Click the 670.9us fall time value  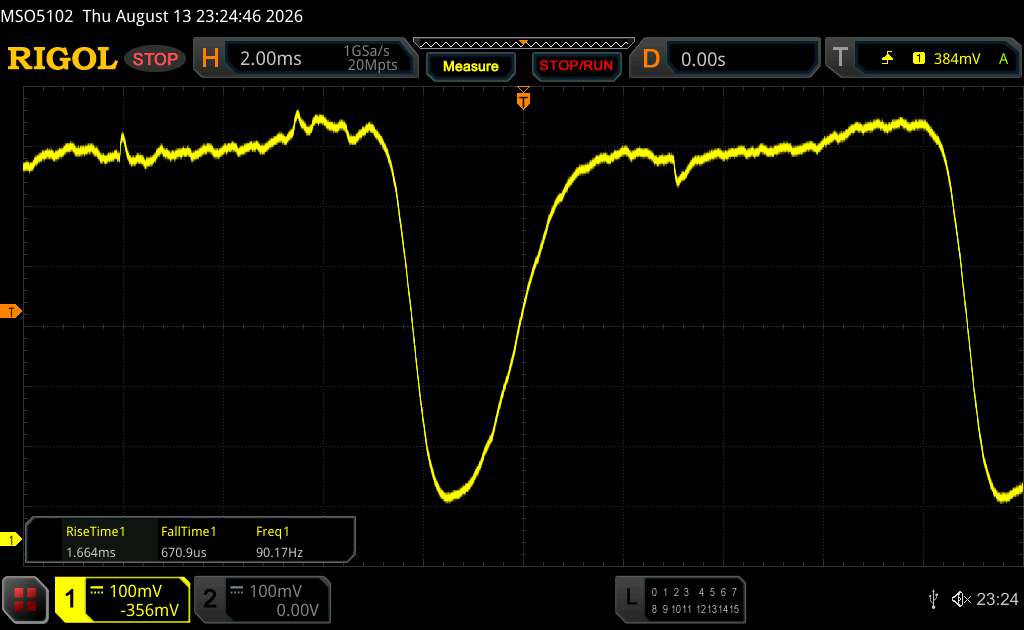(184, 552)
